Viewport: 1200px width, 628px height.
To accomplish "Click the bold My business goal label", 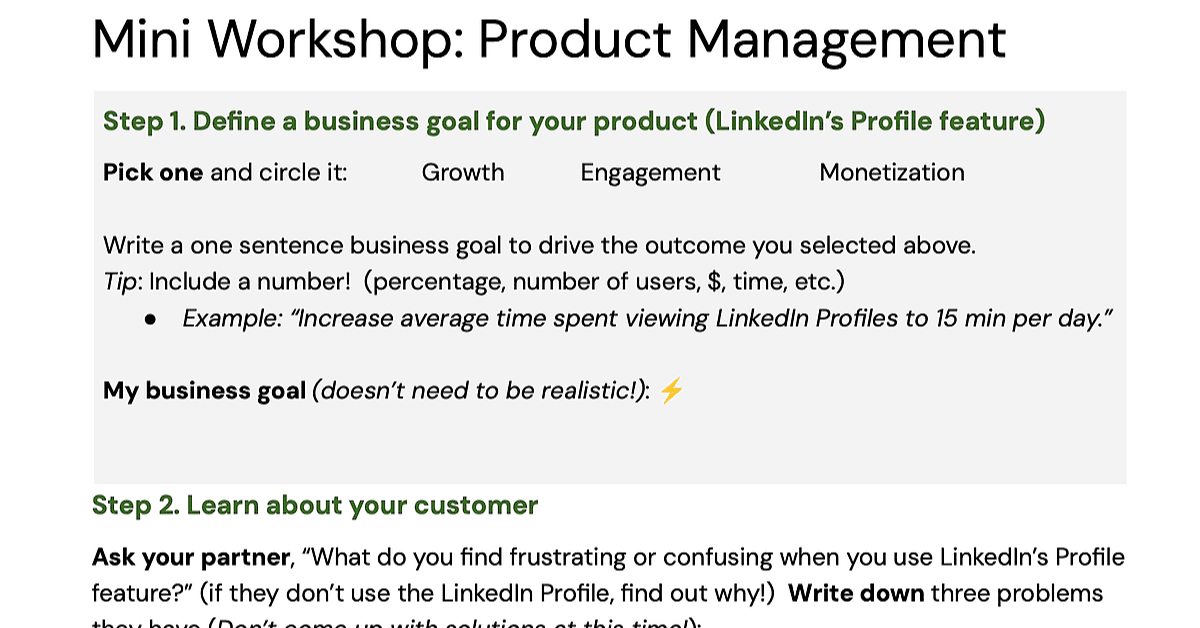I will tap(204, 391).
